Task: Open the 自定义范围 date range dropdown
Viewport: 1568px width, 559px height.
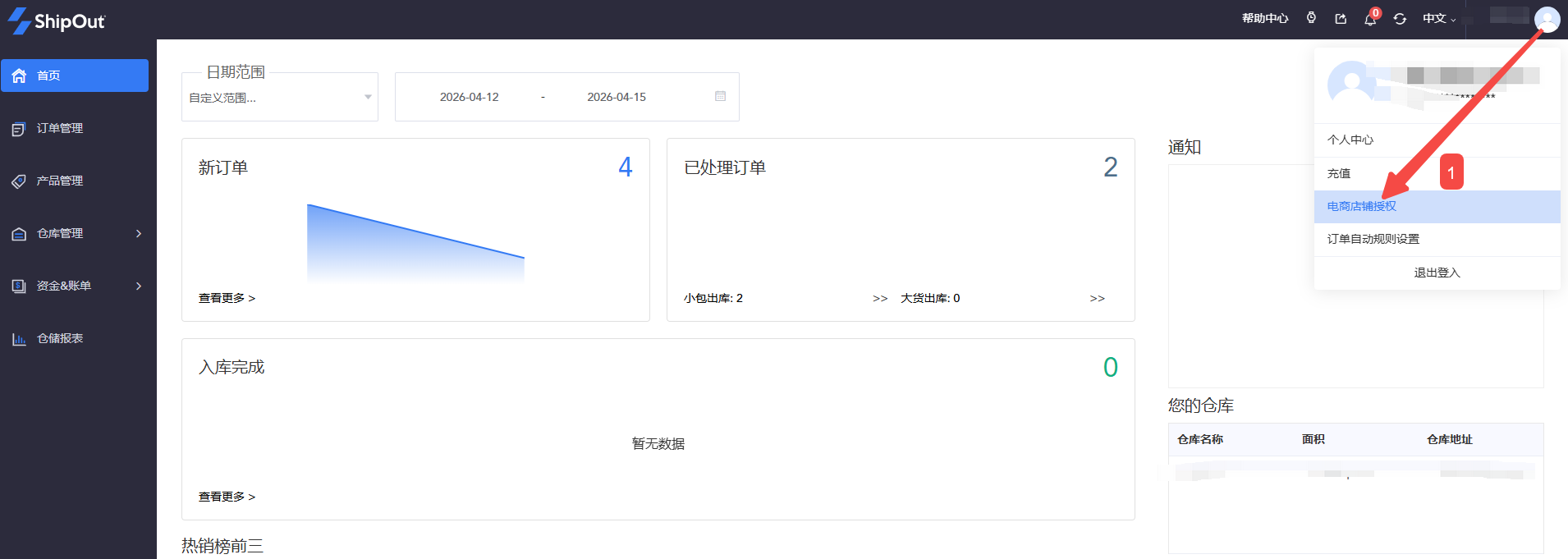Action: pos(279,97)
